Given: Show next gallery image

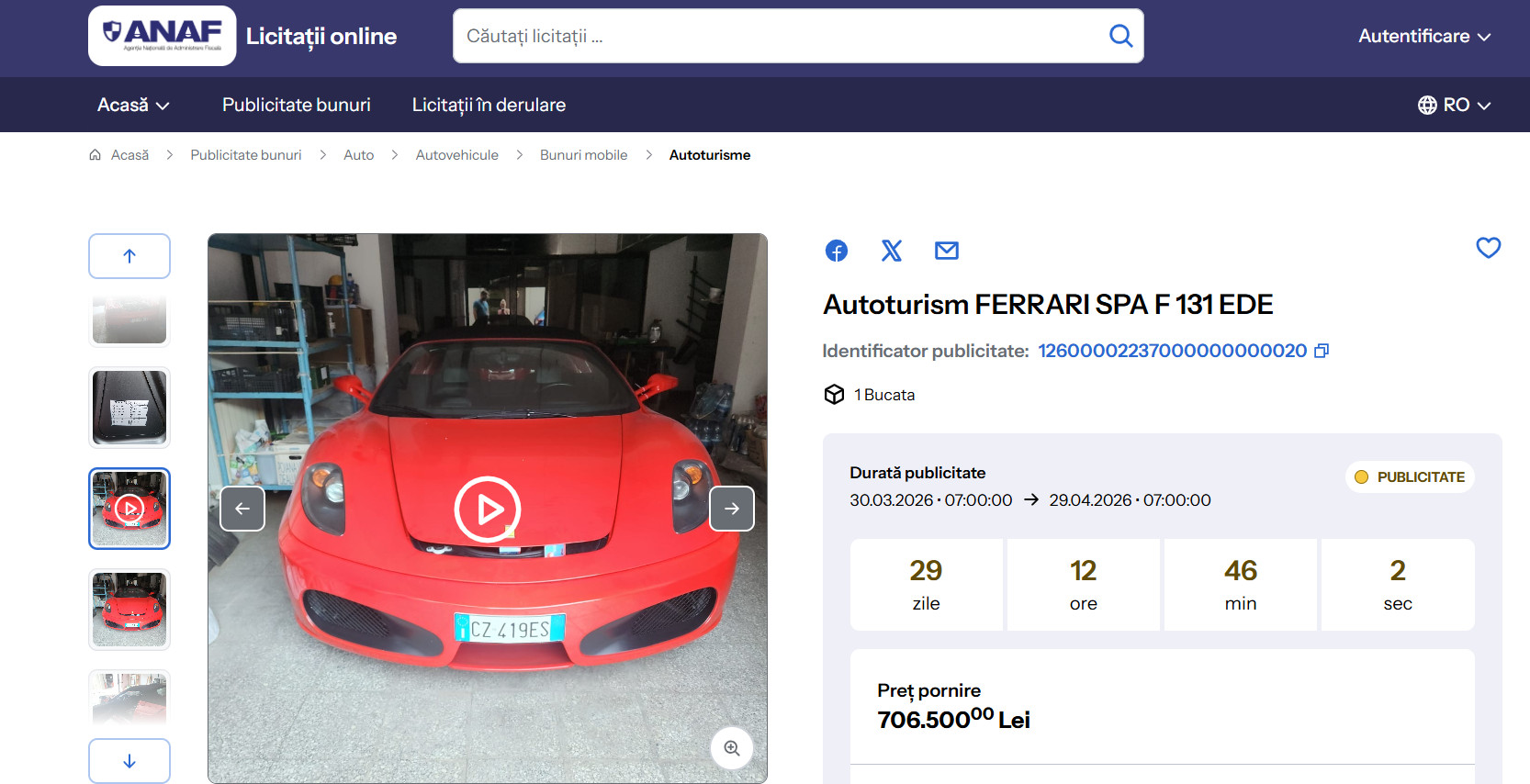Looking at the screenshot, I should coord(732,509).
